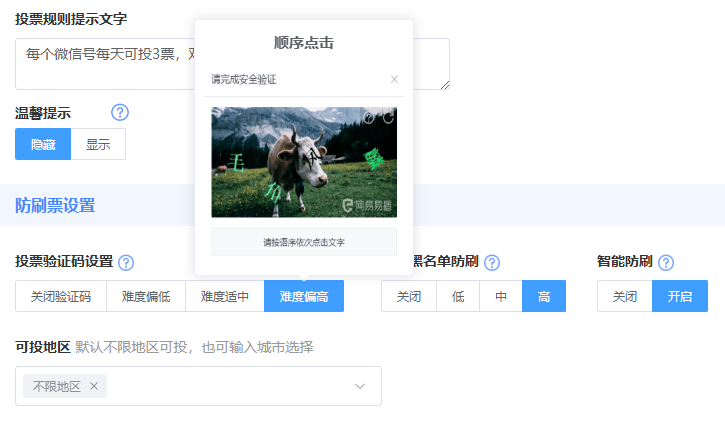Image resolution: width=725 pixels, height=427 pixels.
Task: Select 关闭验证码 option
Action: 61,296
